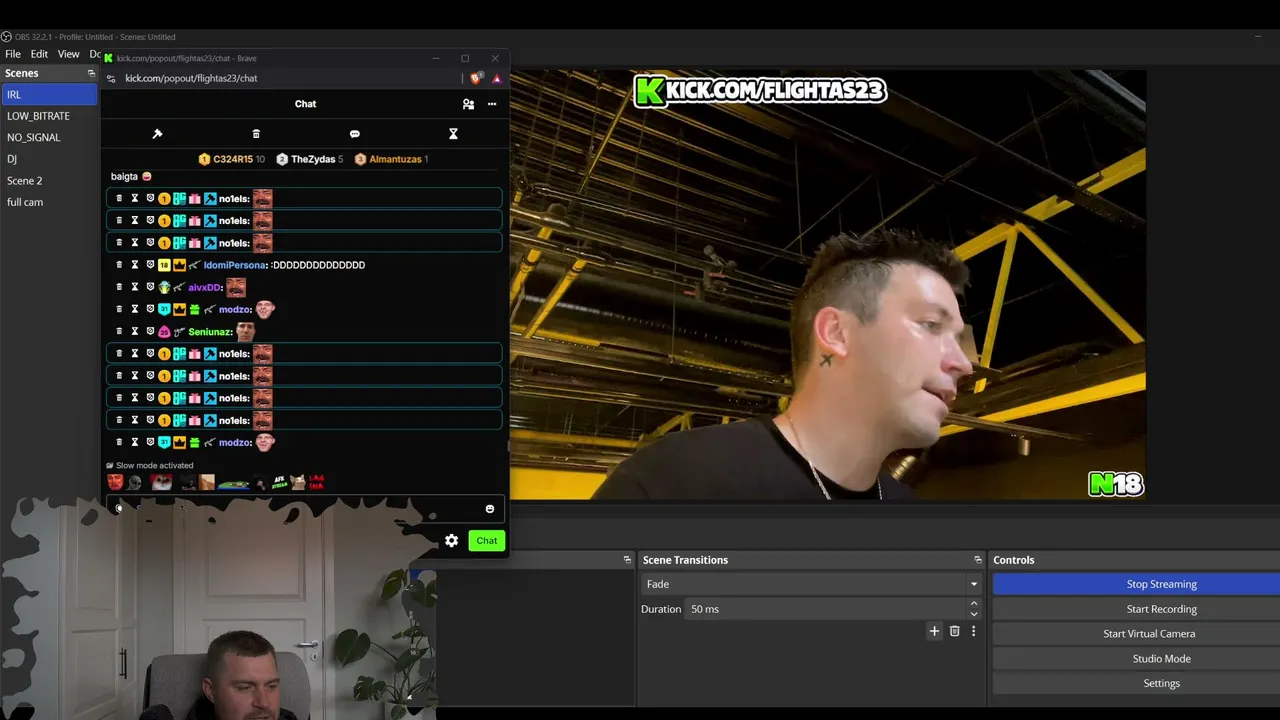Click the Brave Rewards triangle icon
The width and height of the screenshot is (1280, 720).
[496, 78]
